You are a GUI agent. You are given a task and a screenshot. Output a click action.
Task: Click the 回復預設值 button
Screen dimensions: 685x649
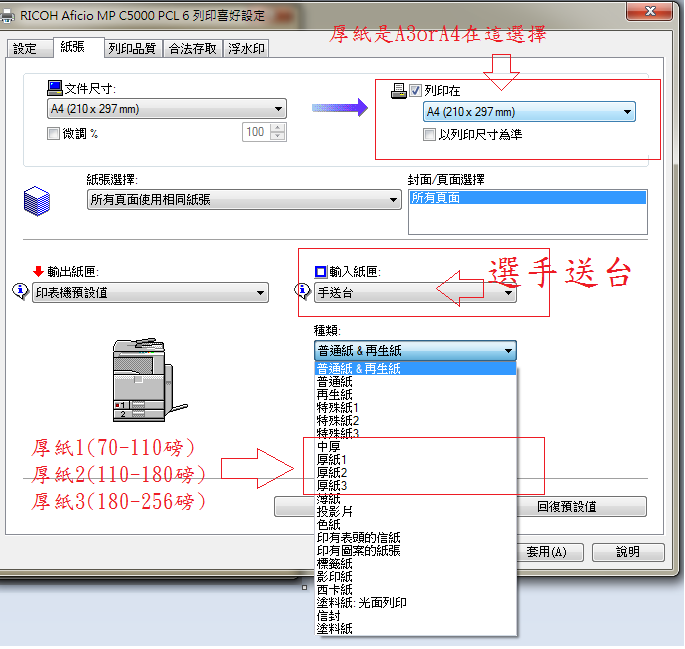(582, 507)
